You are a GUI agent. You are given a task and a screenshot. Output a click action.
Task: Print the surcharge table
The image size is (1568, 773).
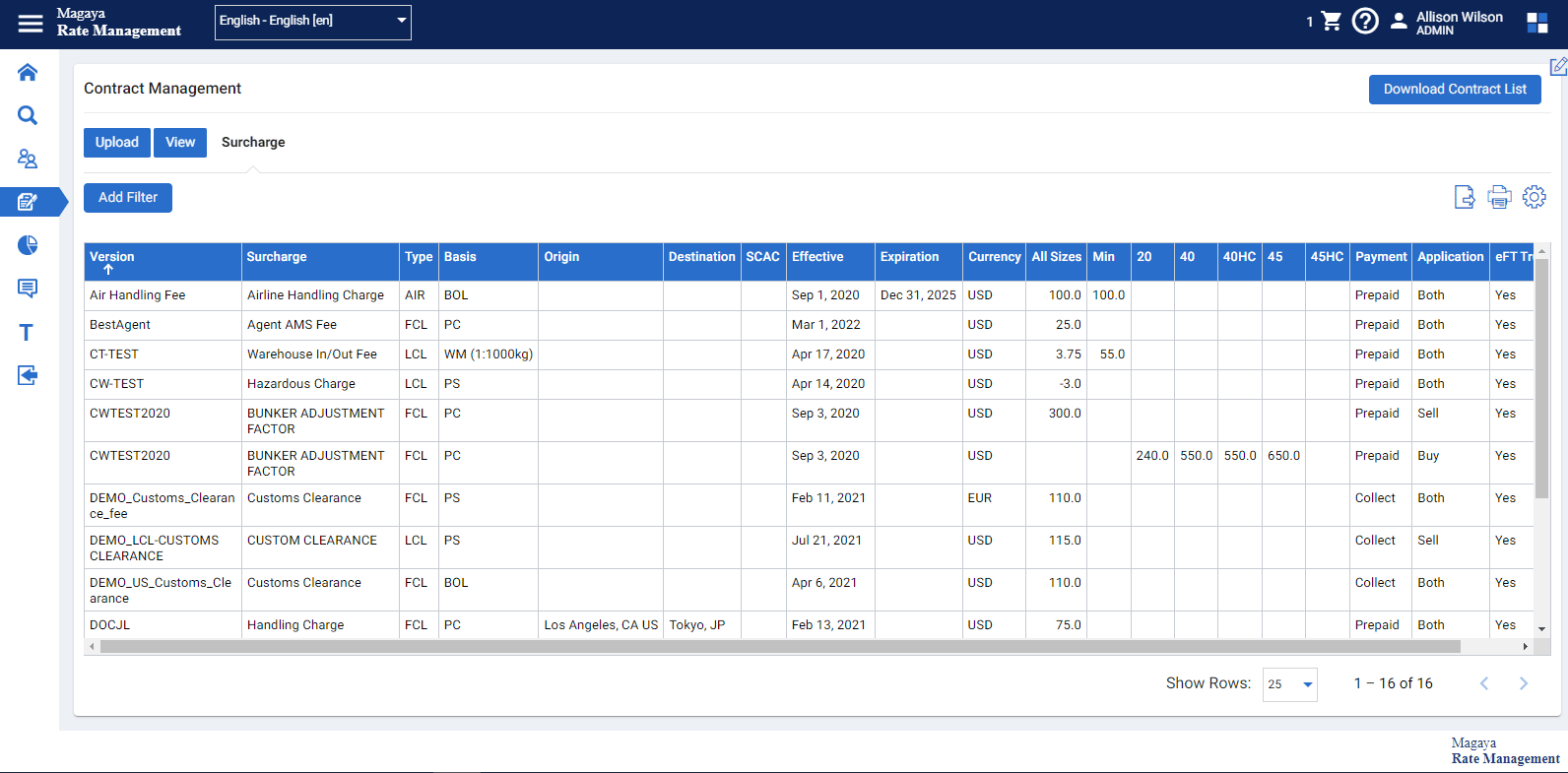coord(1499,197)
